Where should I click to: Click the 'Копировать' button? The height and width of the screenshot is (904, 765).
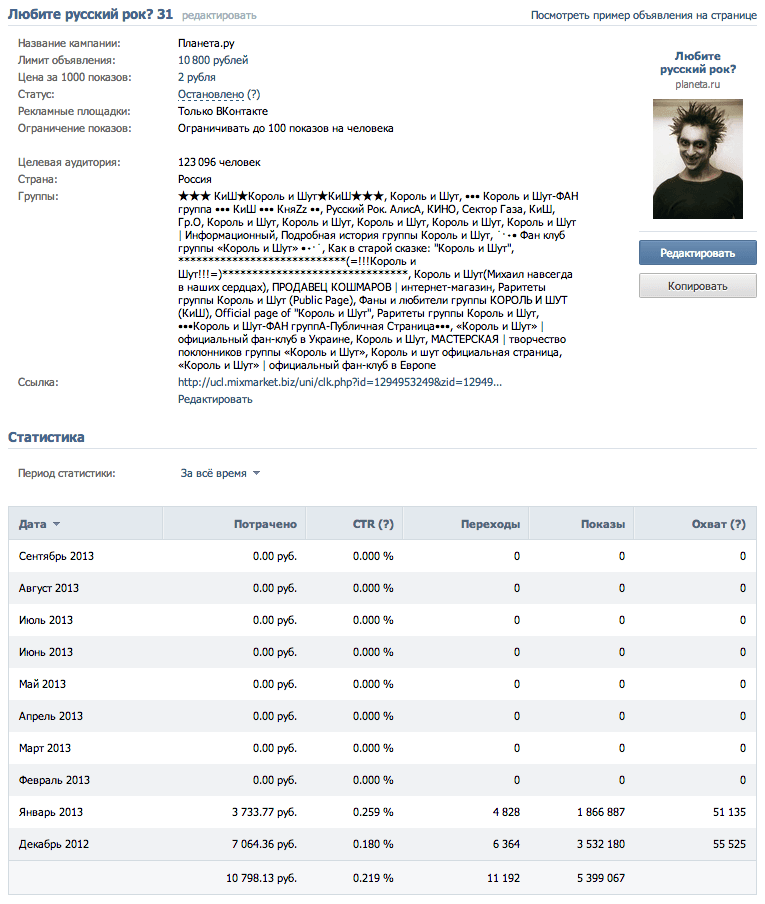tap(698, 286)
